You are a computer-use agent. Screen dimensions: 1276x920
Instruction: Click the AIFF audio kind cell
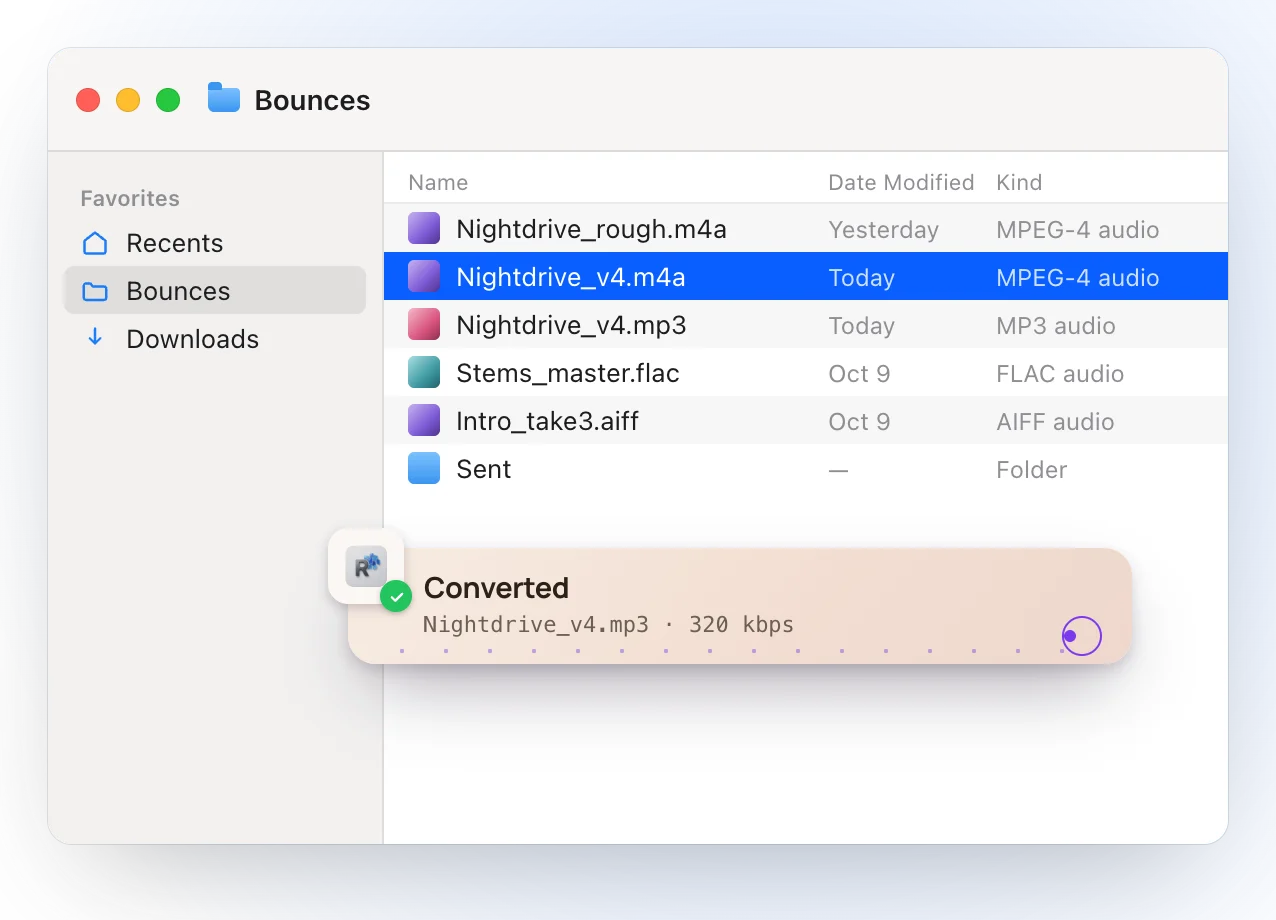pyautogui.click(x=1055, y=422)
